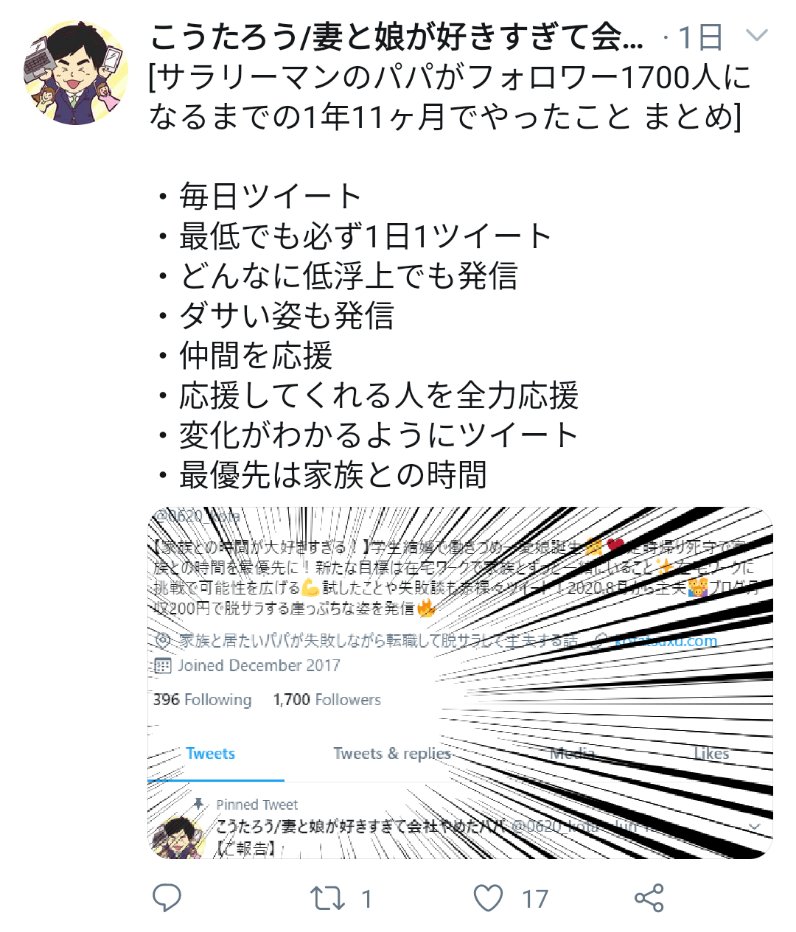Open the Likes tab
This screenshot has width=796, height=932.
point(711,754)
